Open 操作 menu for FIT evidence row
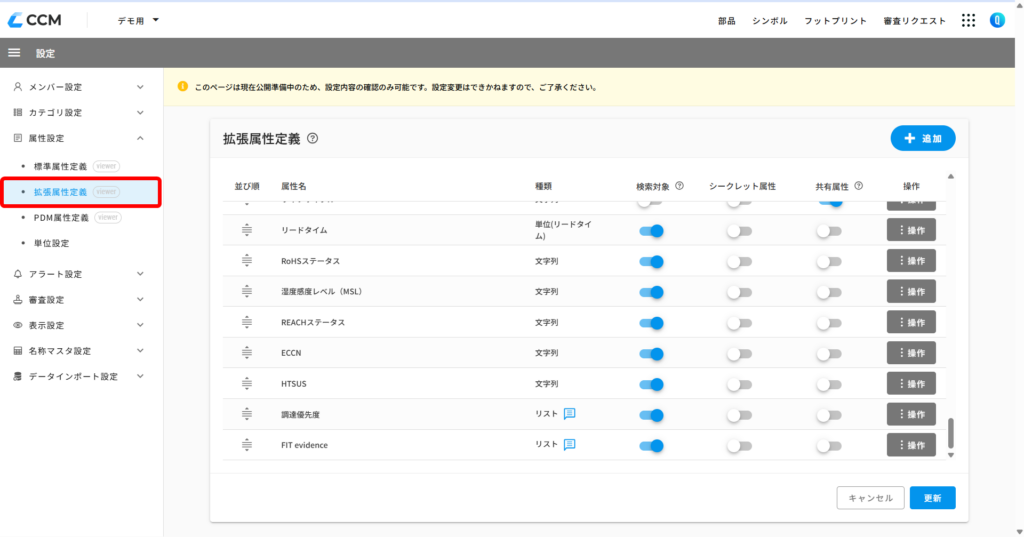This screenshot has height=537, width=1024. point(911,445)
